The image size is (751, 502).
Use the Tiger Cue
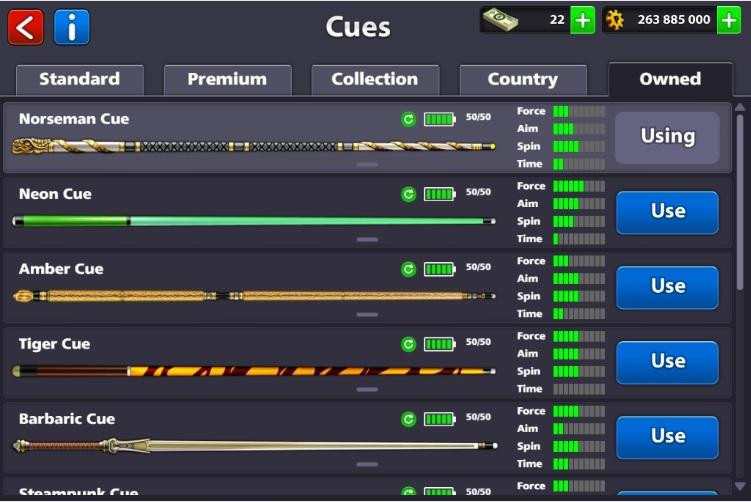pyautogui.click(x=668, y=362)
